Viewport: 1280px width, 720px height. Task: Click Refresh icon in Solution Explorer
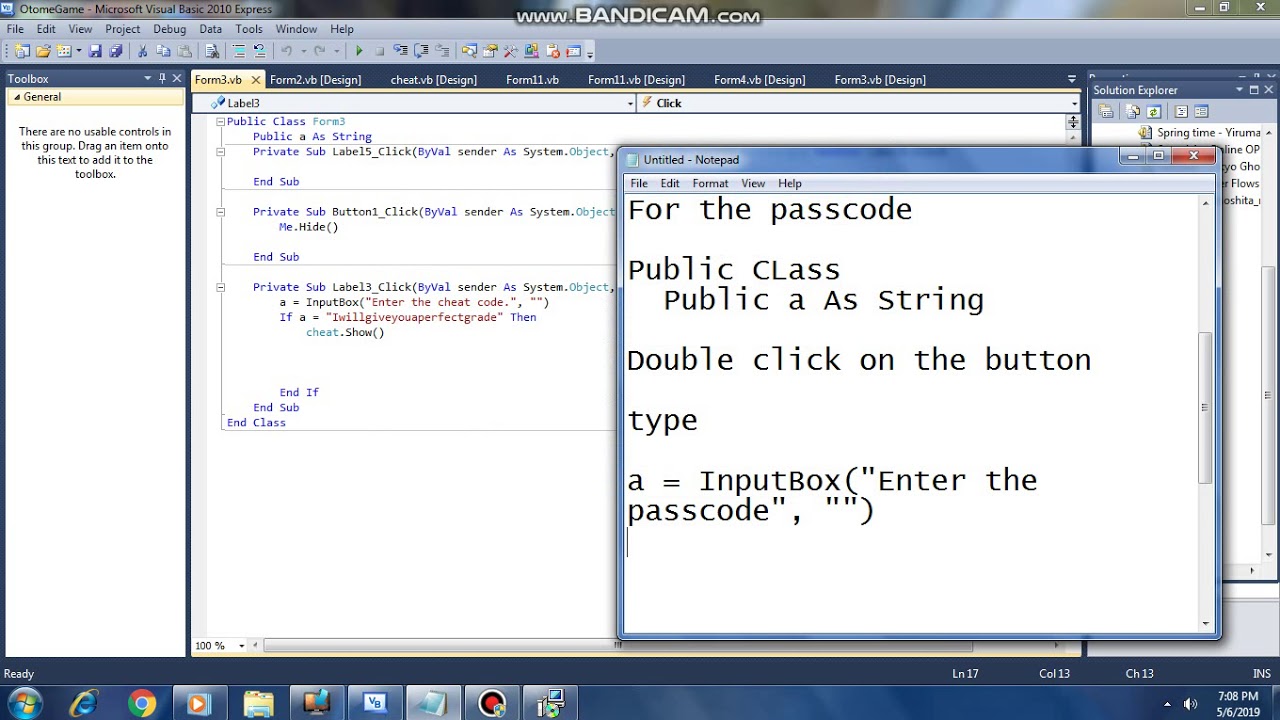[1154, 111]
